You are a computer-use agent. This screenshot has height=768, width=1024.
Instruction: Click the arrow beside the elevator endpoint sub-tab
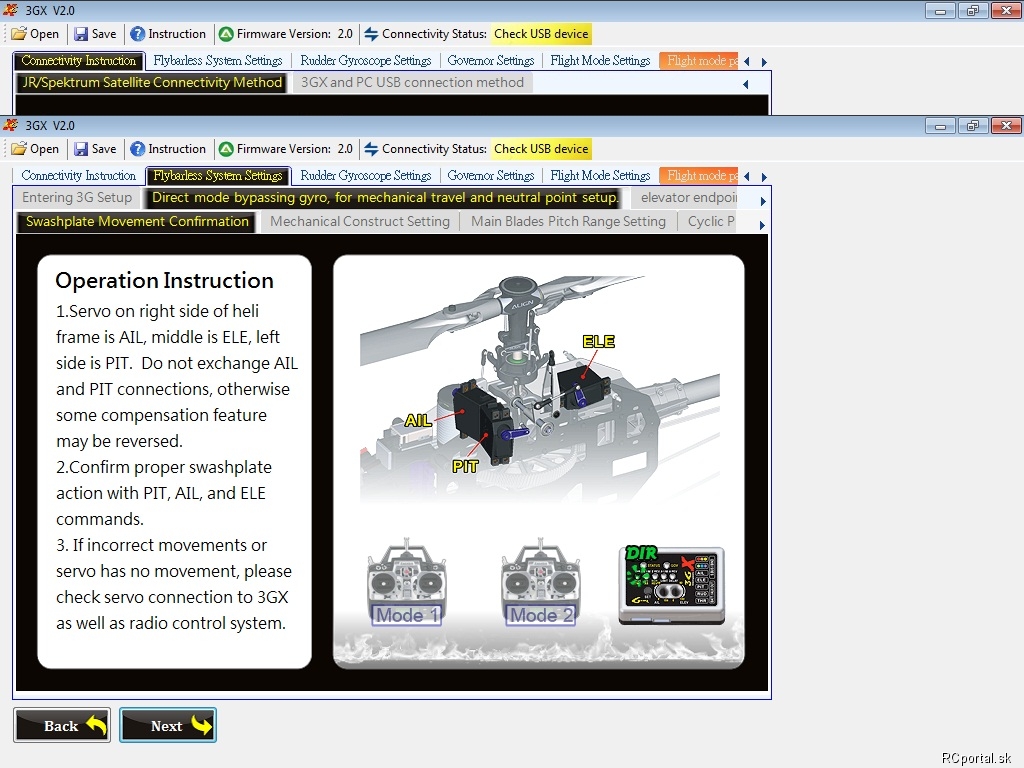(x=763, y=201)
